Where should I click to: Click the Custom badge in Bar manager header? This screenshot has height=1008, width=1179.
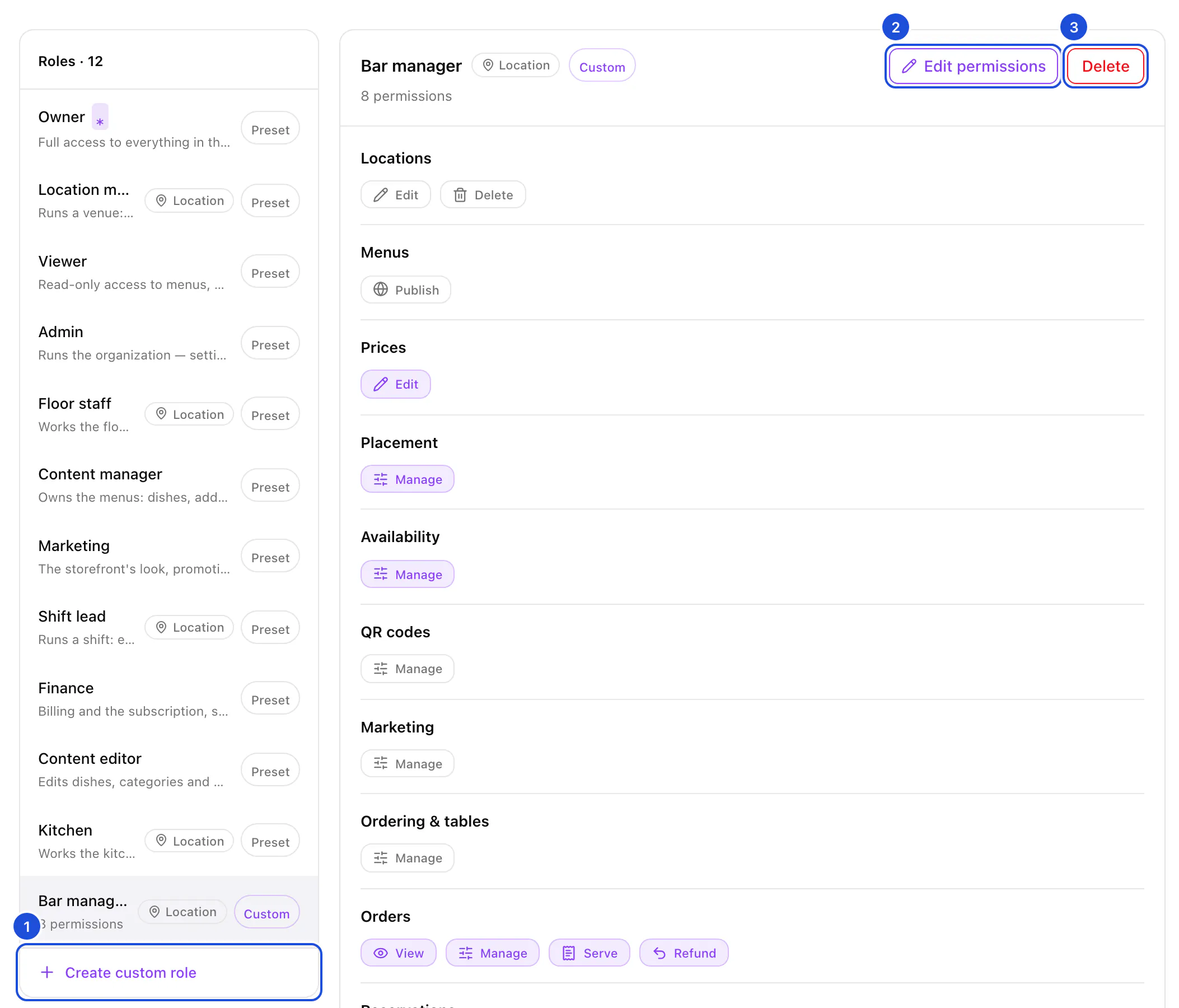(602, 66)
